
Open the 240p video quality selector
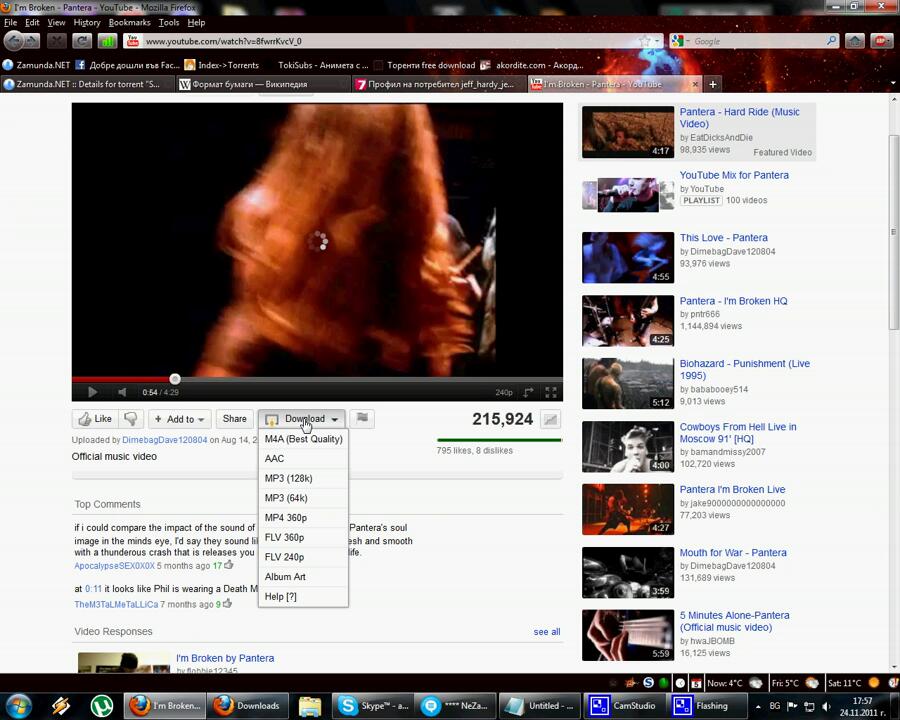click(x=504, y=393)
